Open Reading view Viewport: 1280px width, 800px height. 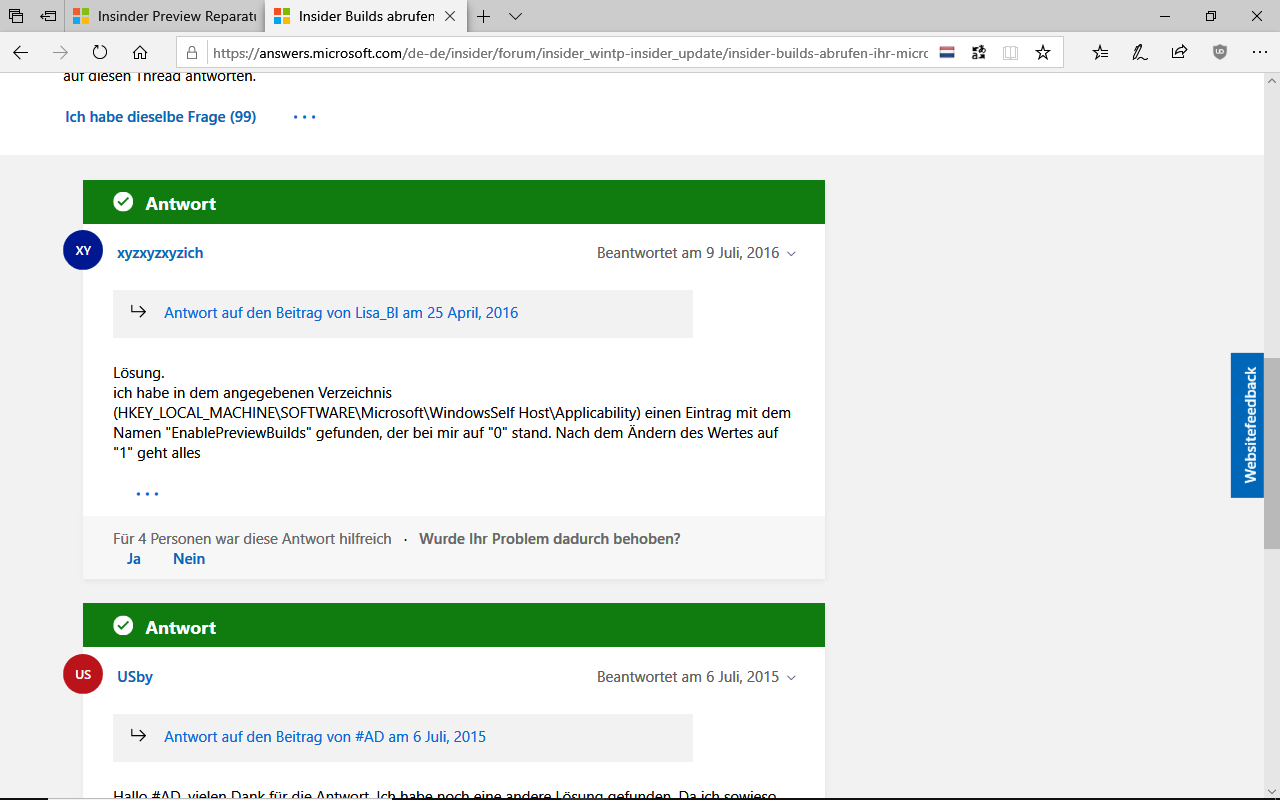tap(1011, 53)
